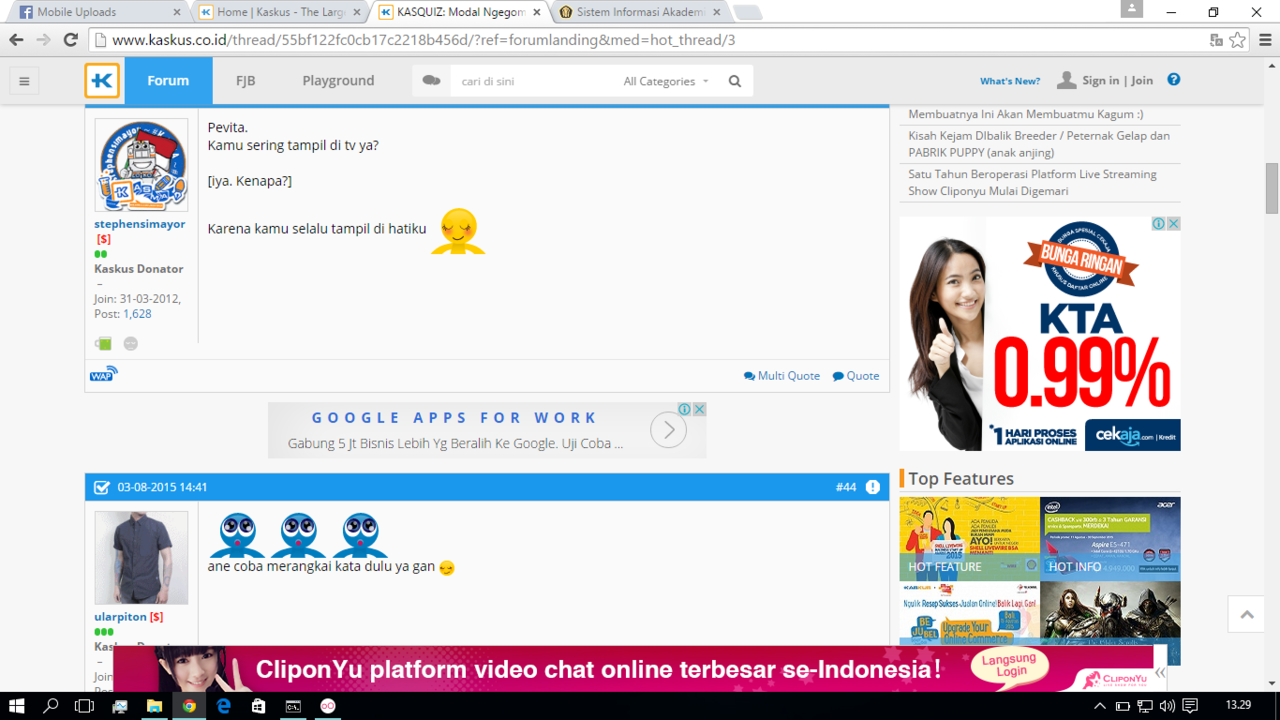Viewport: 1280px width, 720px height.
Task: Click the search magnifier icon
Action: tap(735, 81)
